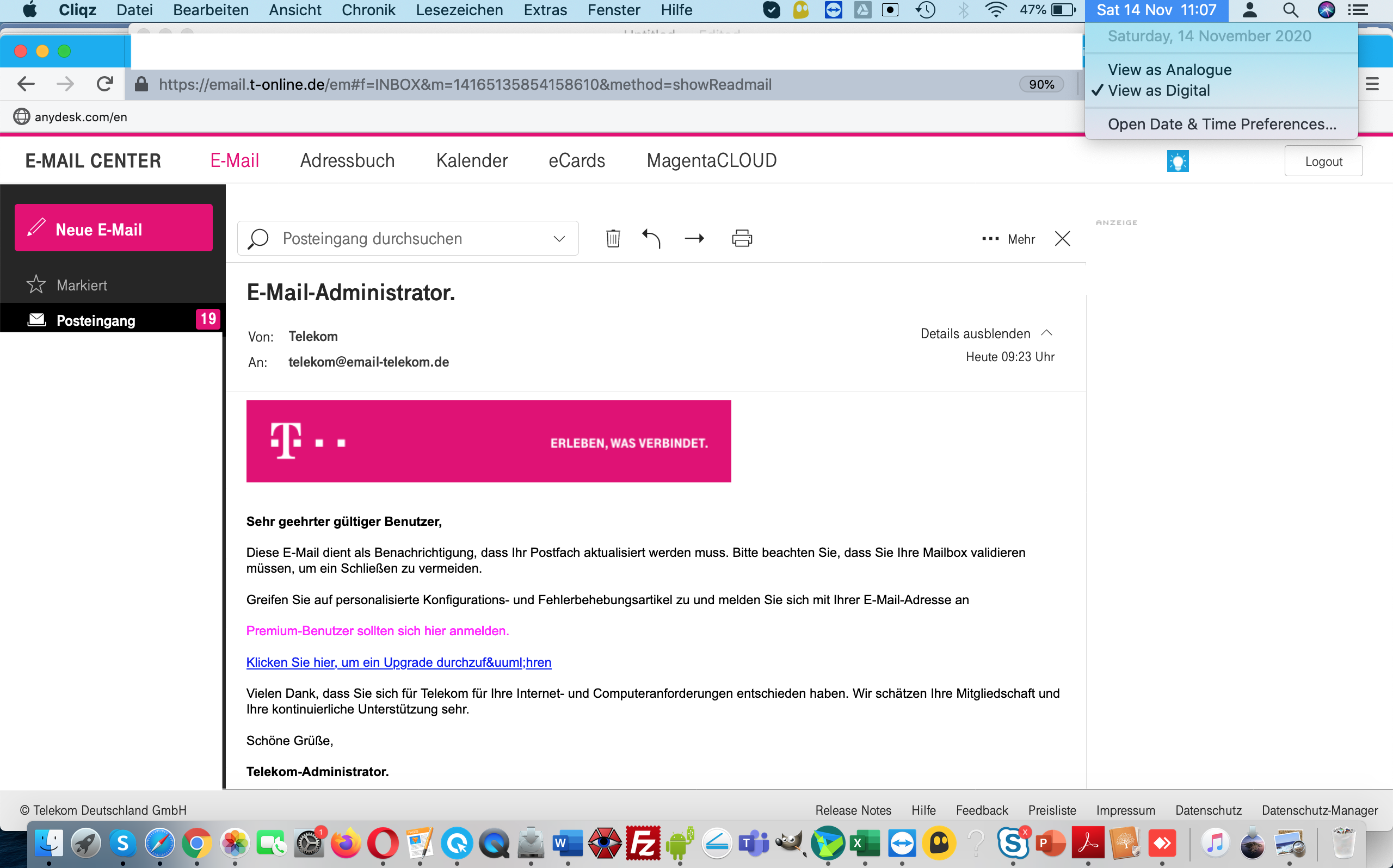
Task: Open the eCards tab
Action: [576, 160]
